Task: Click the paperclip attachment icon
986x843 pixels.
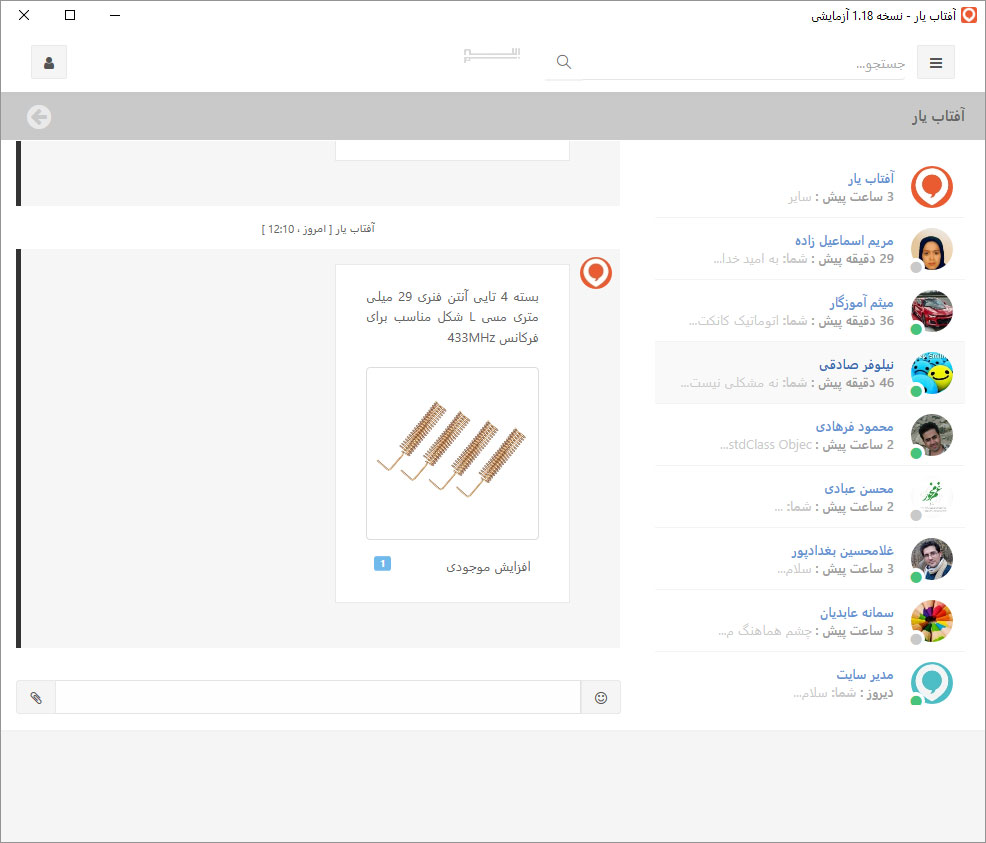Action: pos(36,697)
